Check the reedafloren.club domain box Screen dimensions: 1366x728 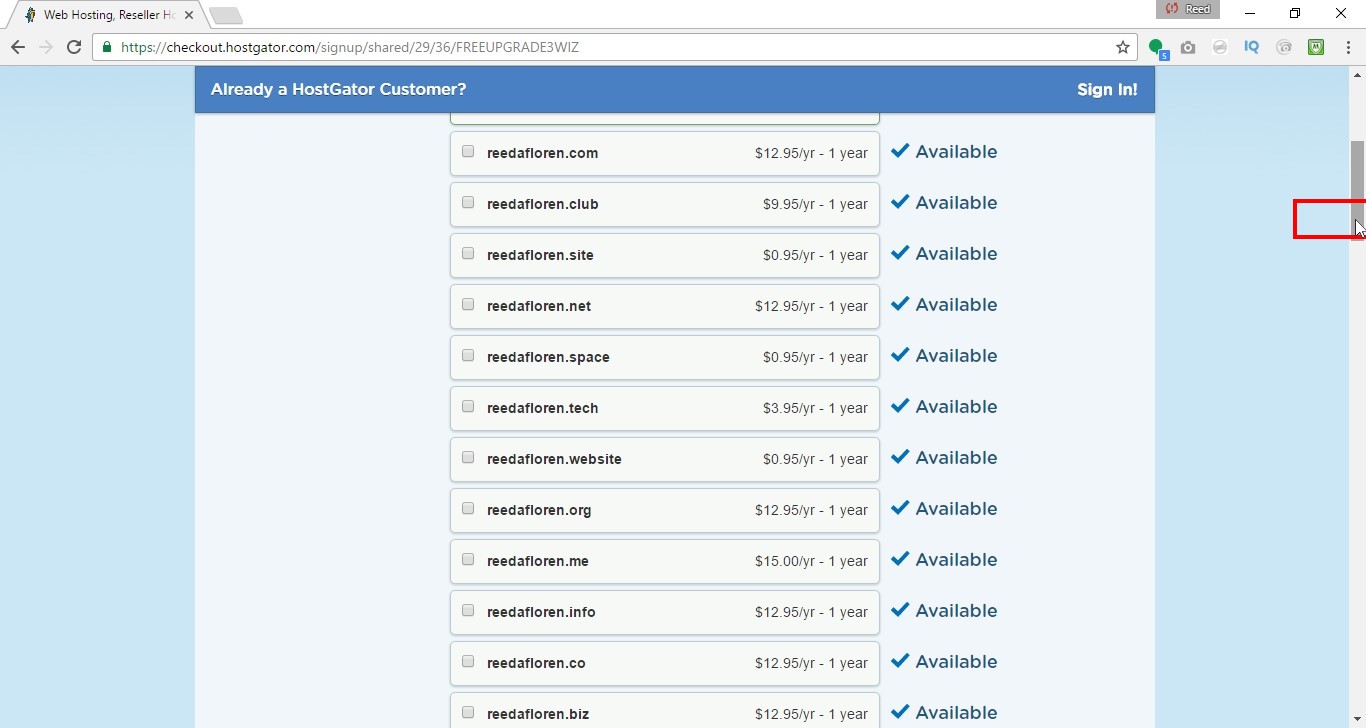coord(468,203)
